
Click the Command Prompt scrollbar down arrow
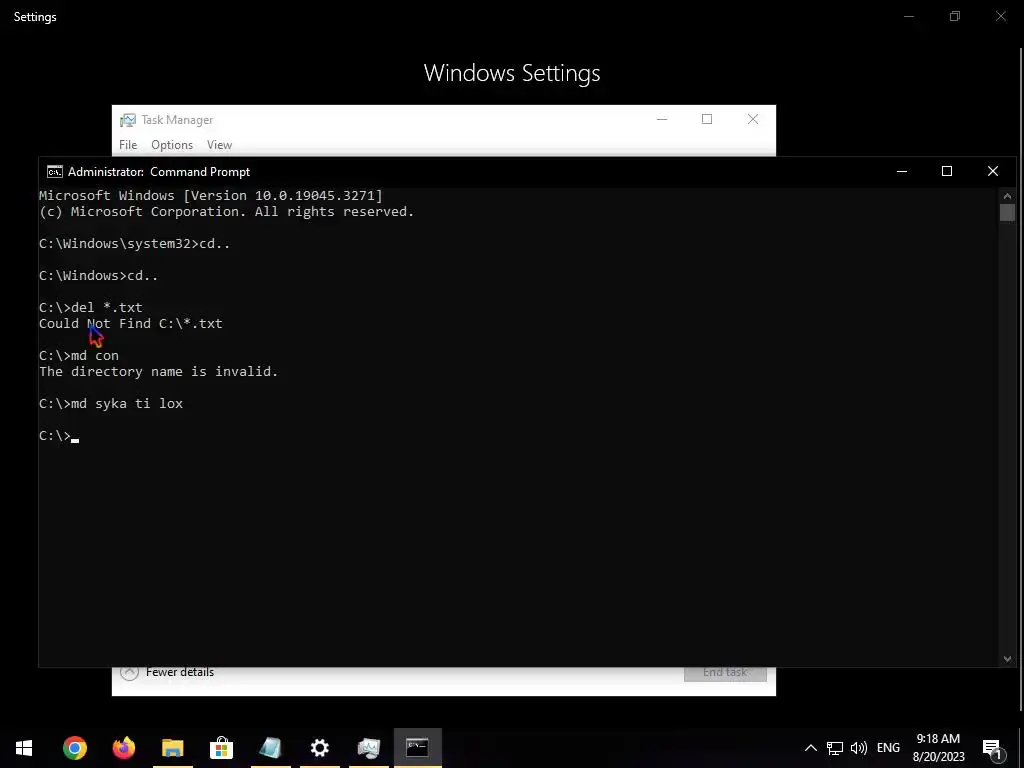pos(1007,659)
